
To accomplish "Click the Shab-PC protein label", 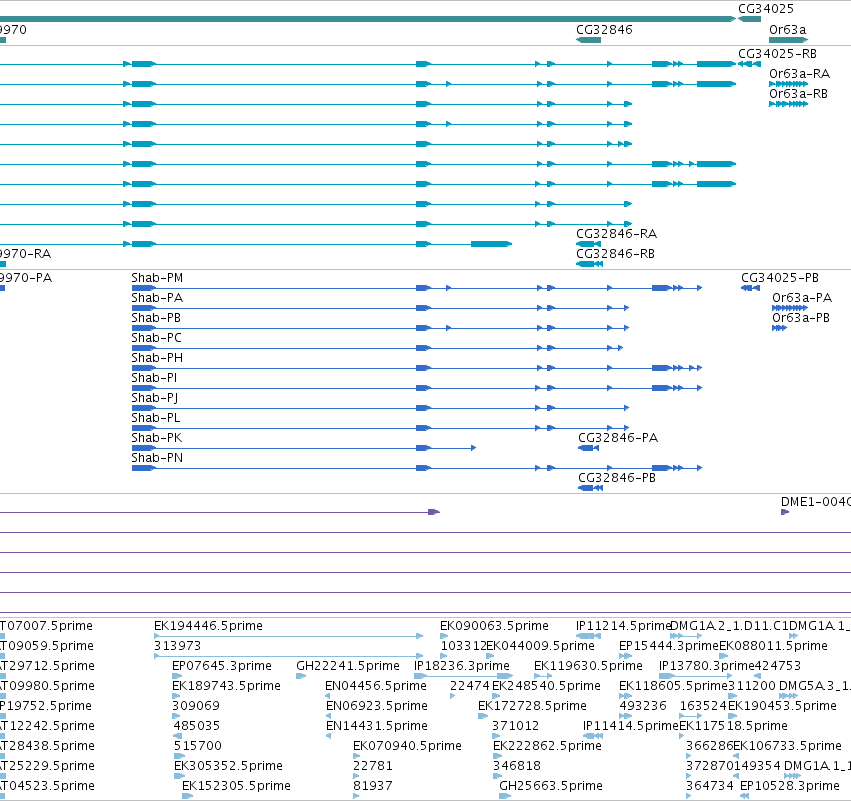I will (x=156, y=338).
